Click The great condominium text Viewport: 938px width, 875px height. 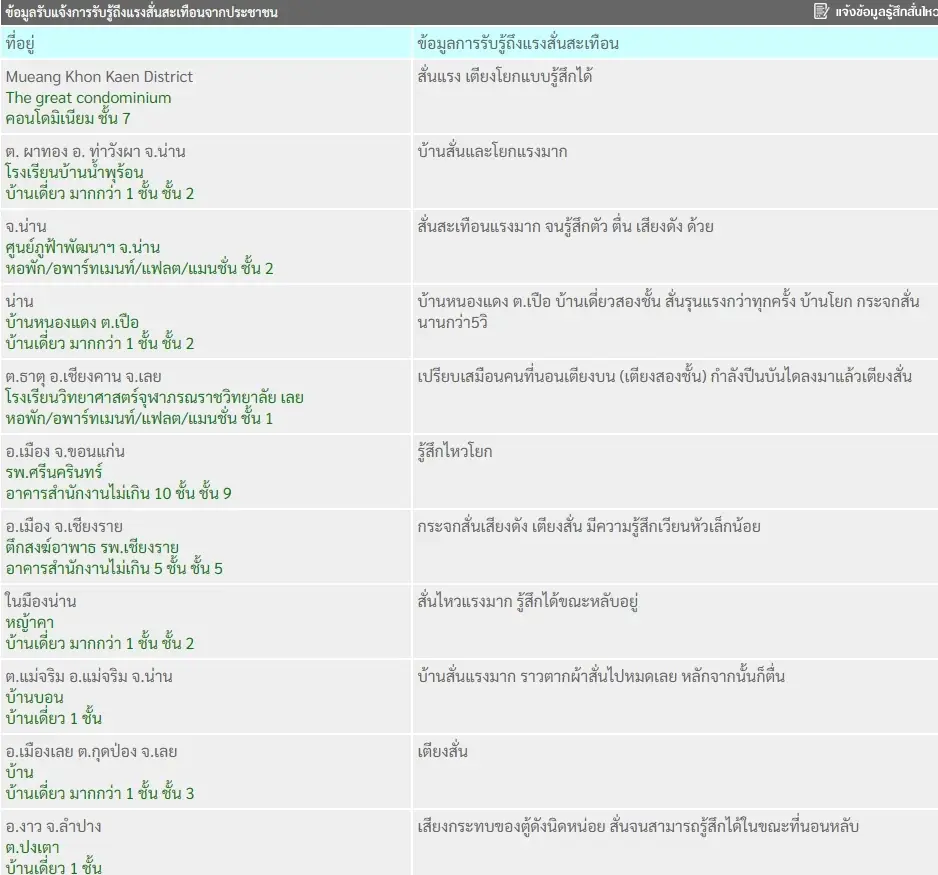click(89, 97)
